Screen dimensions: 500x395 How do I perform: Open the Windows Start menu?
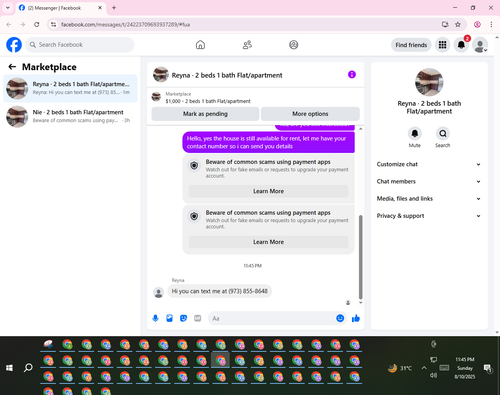(x=9, y=368)
